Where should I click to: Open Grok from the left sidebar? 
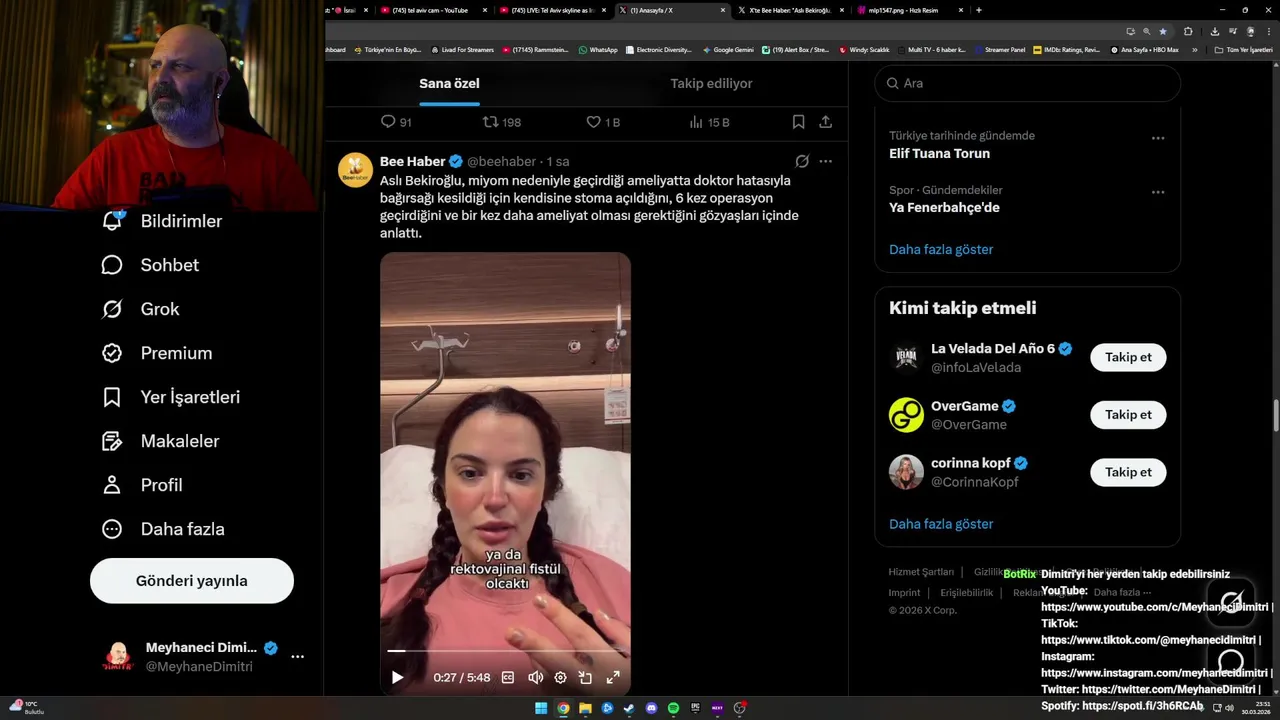coord(141,309)
